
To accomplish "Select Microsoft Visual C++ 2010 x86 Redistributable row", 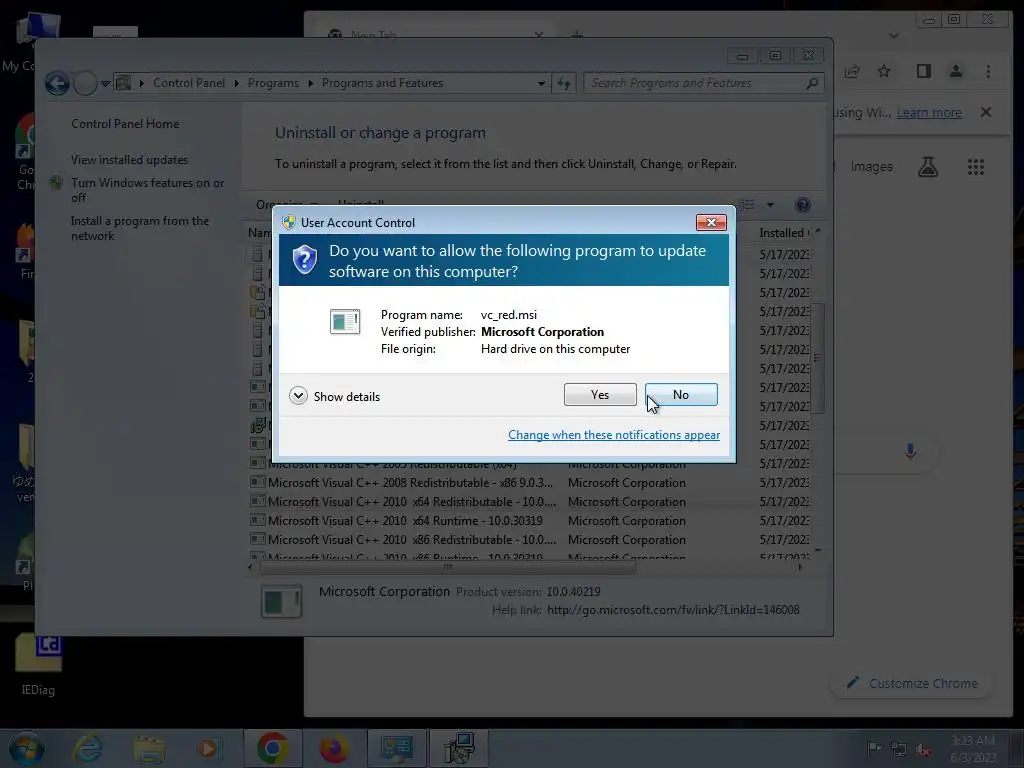I will [x=529, y=539].
